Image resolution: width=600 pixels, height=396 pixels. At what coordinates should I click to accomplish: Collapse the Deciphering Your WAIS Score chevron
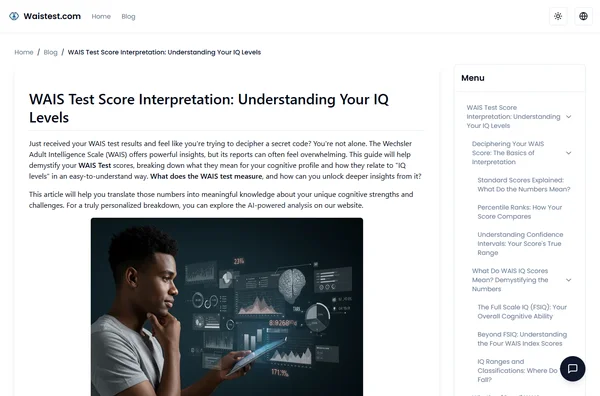[x=568, y=153]
